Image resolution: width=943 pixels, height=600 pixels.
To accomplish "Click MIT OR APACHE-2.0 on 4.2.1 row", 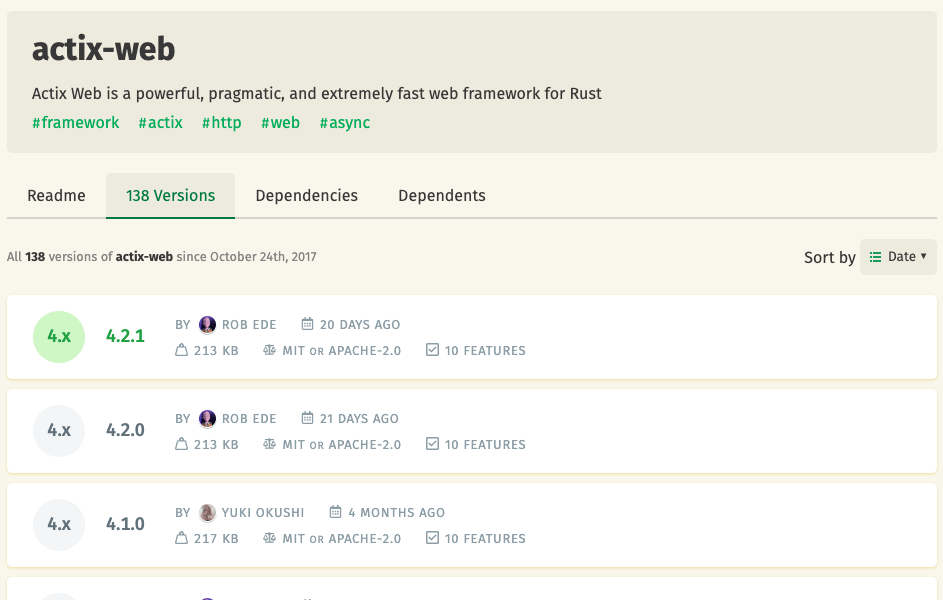I will [342, 351].
